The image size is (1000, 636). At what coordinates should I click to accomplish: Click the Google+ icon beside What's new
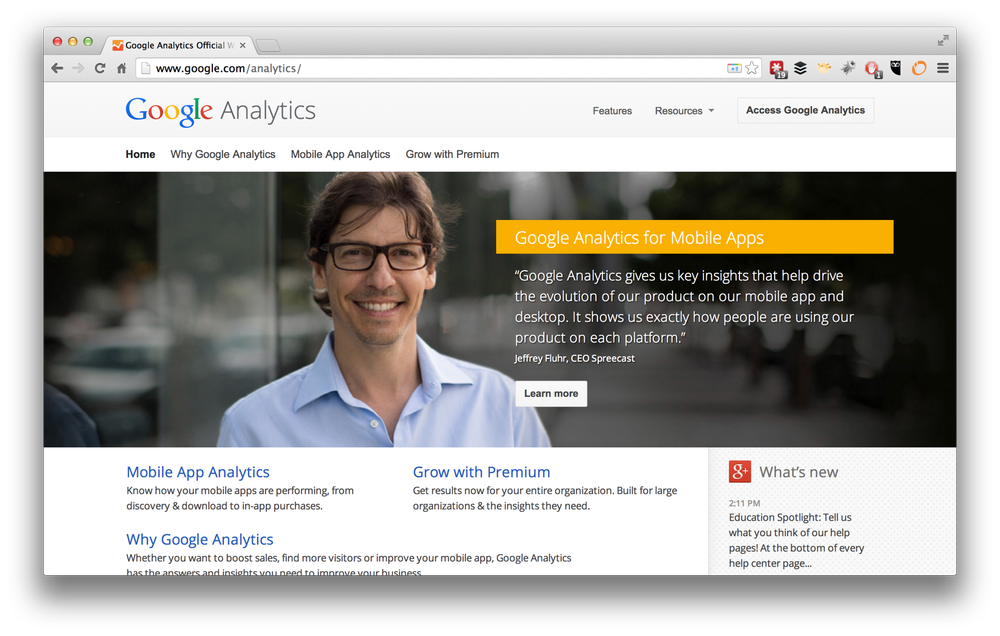coord(740,472)
